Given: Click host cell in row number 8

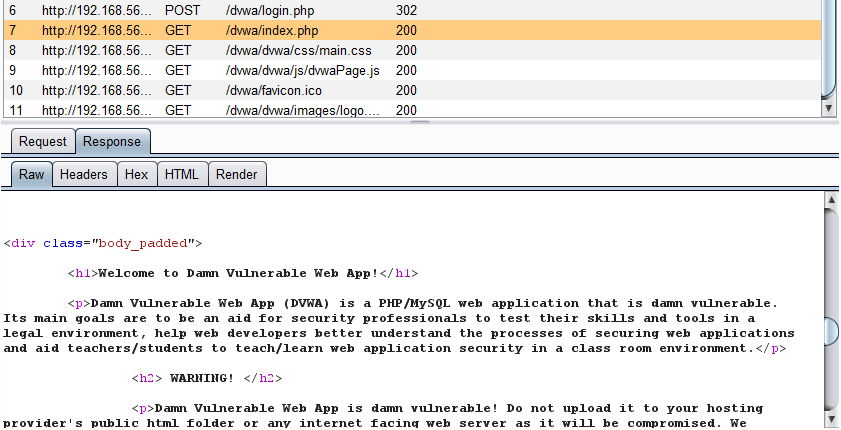Looking at the screenshot, I should [x=97, y=50].
